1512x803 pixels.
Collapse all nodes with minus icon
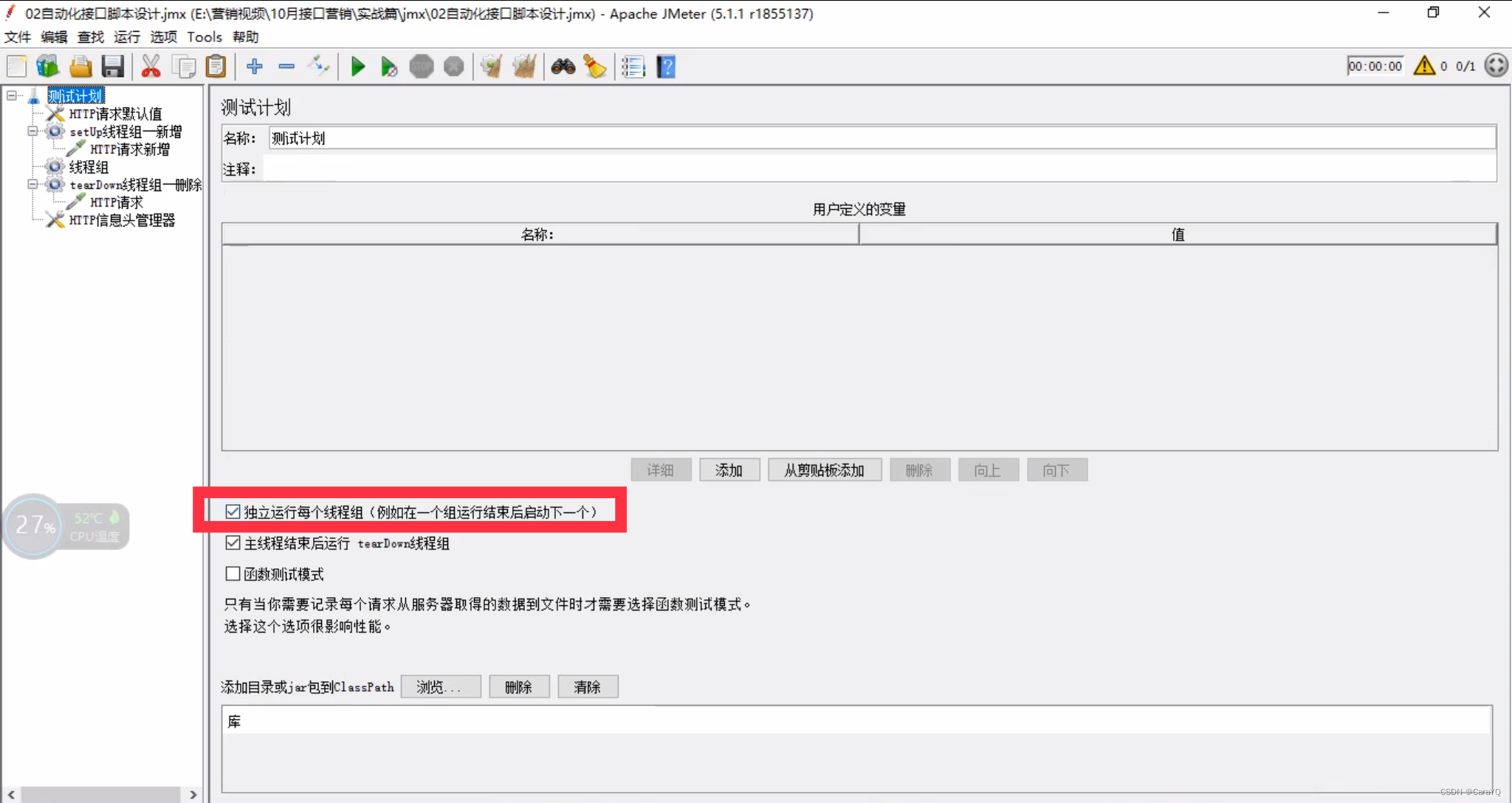pyautogui.click(x=286, y=66)
